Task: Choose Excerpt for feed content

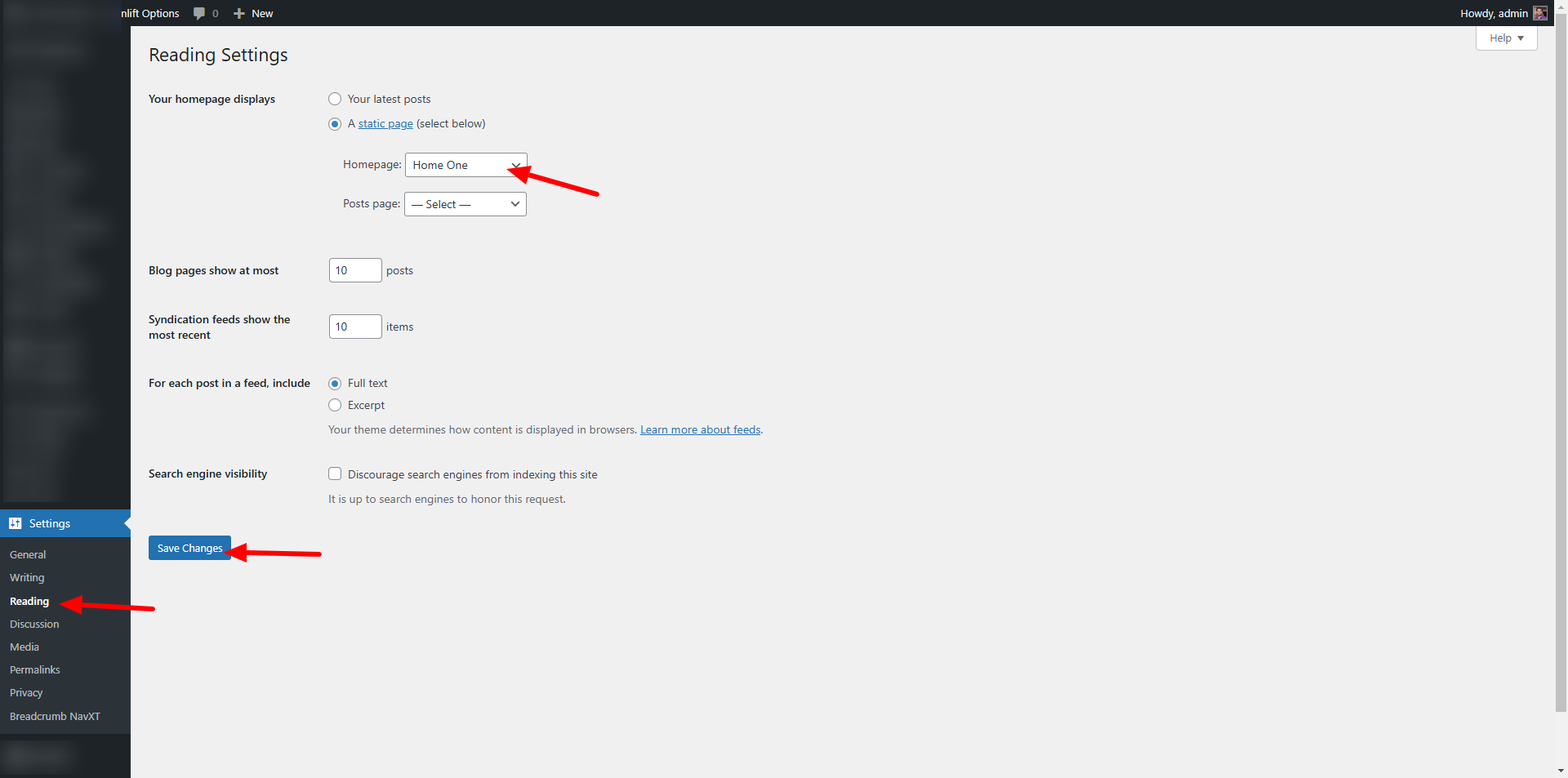Action: tap(335, 405)
